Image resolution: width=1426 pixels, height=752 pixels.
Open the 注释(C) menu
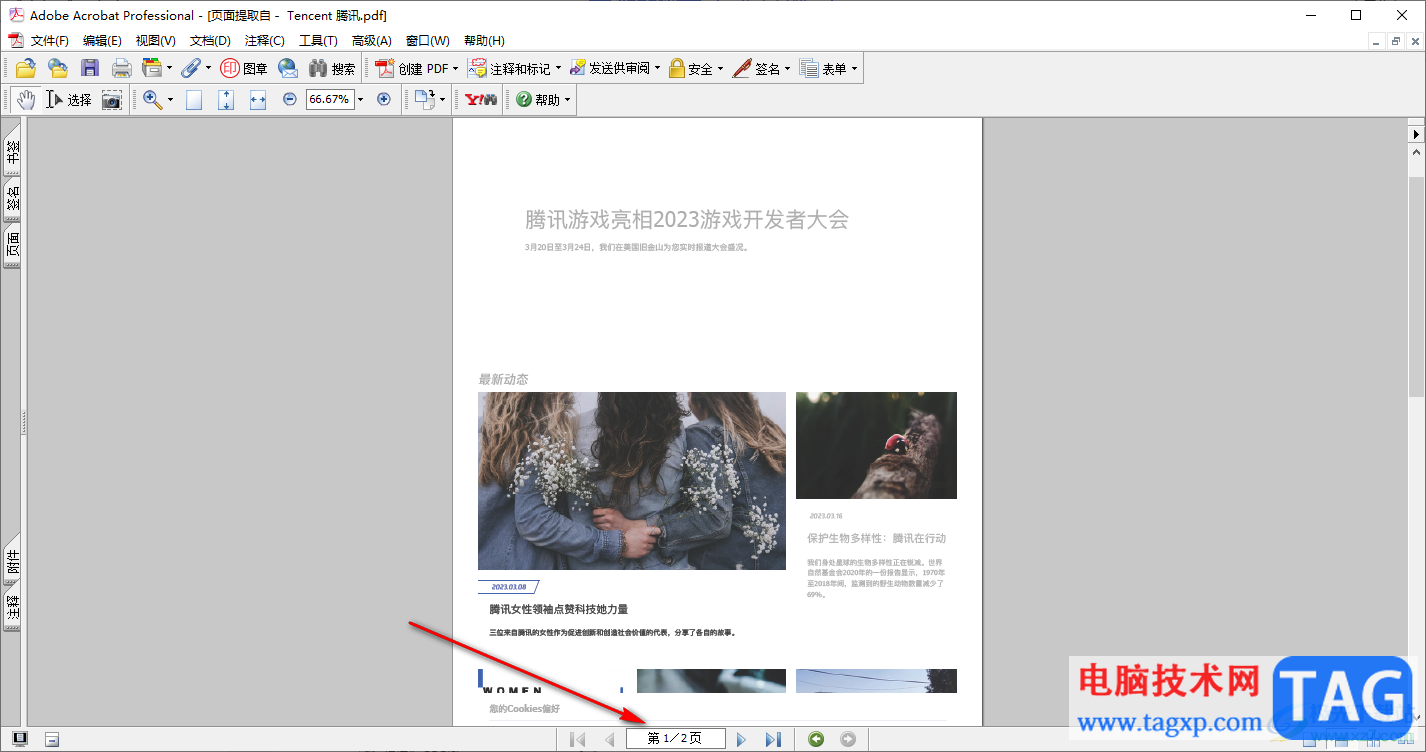[x=265, y=41]
